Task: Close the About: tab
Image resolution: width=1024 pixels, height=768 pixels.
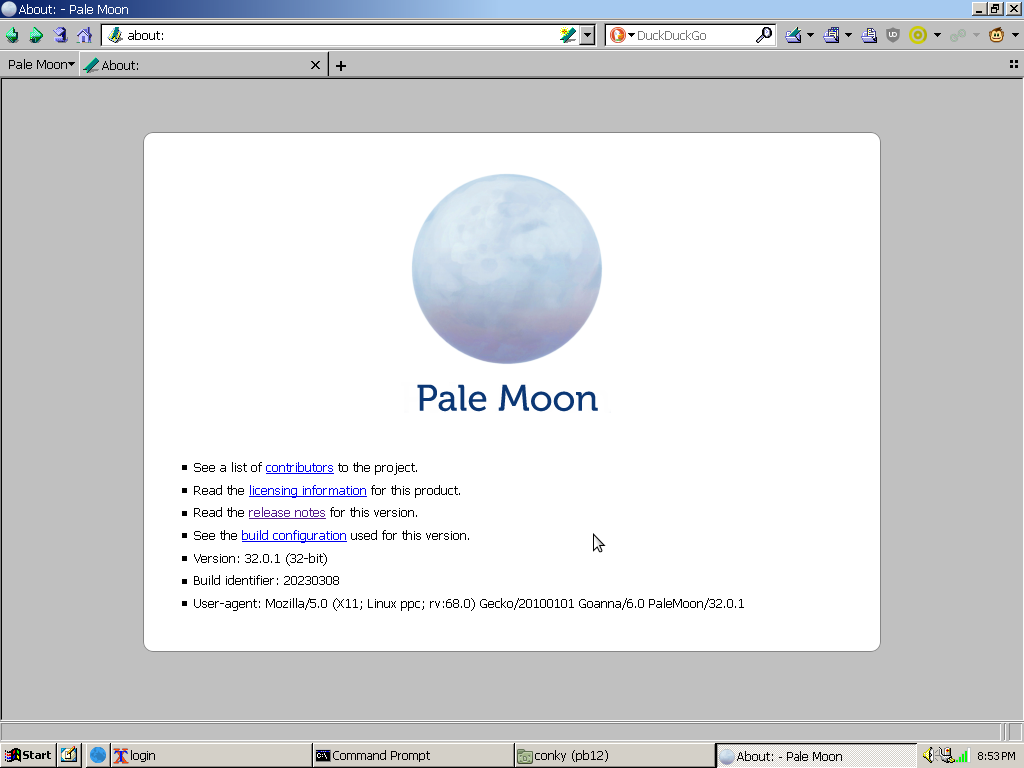Action: coord(315,65)
